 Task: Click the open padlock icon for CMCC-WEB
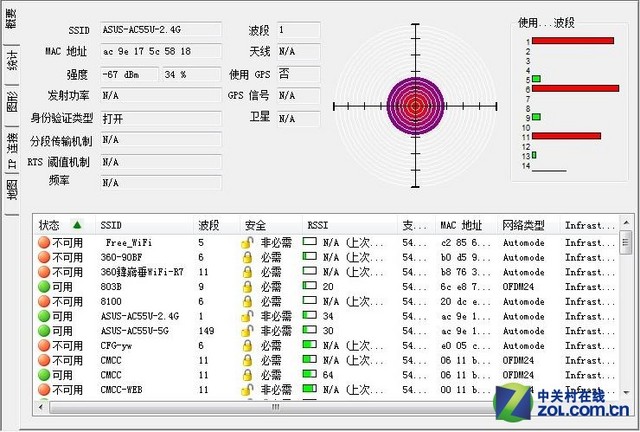[x=247, y=390]
